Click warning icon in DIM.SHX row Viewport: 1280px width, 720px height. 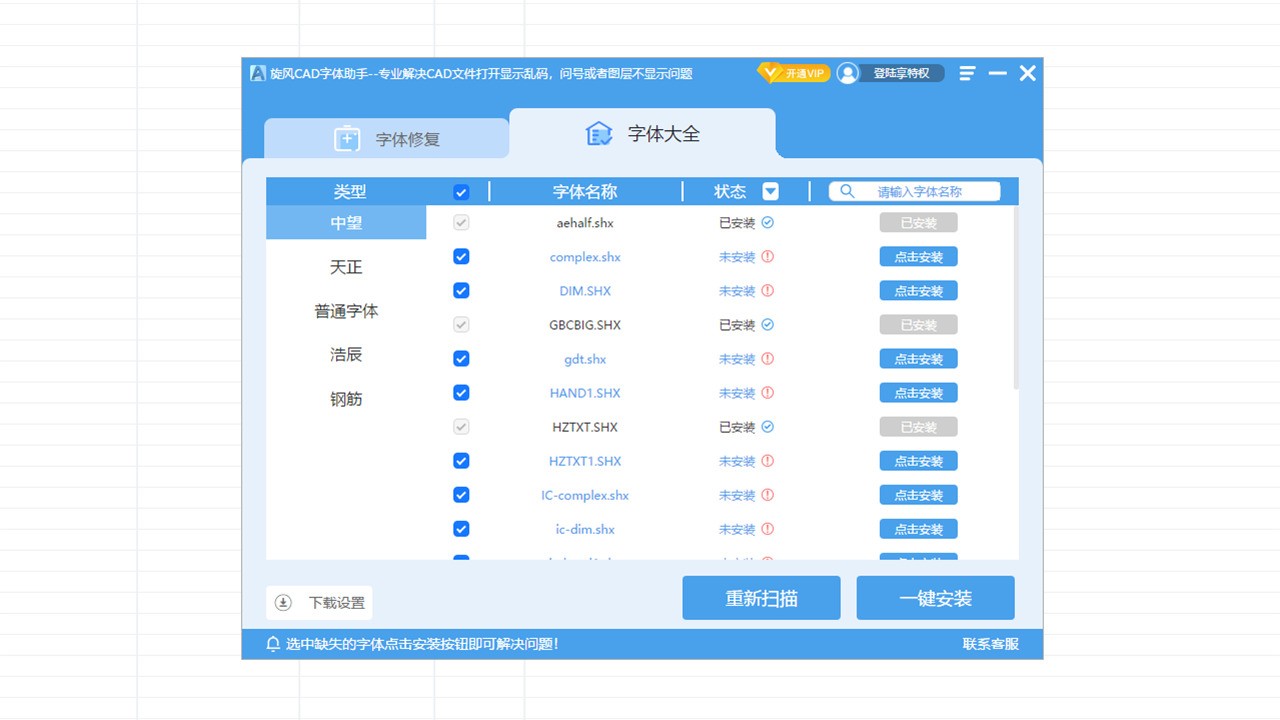768,290
